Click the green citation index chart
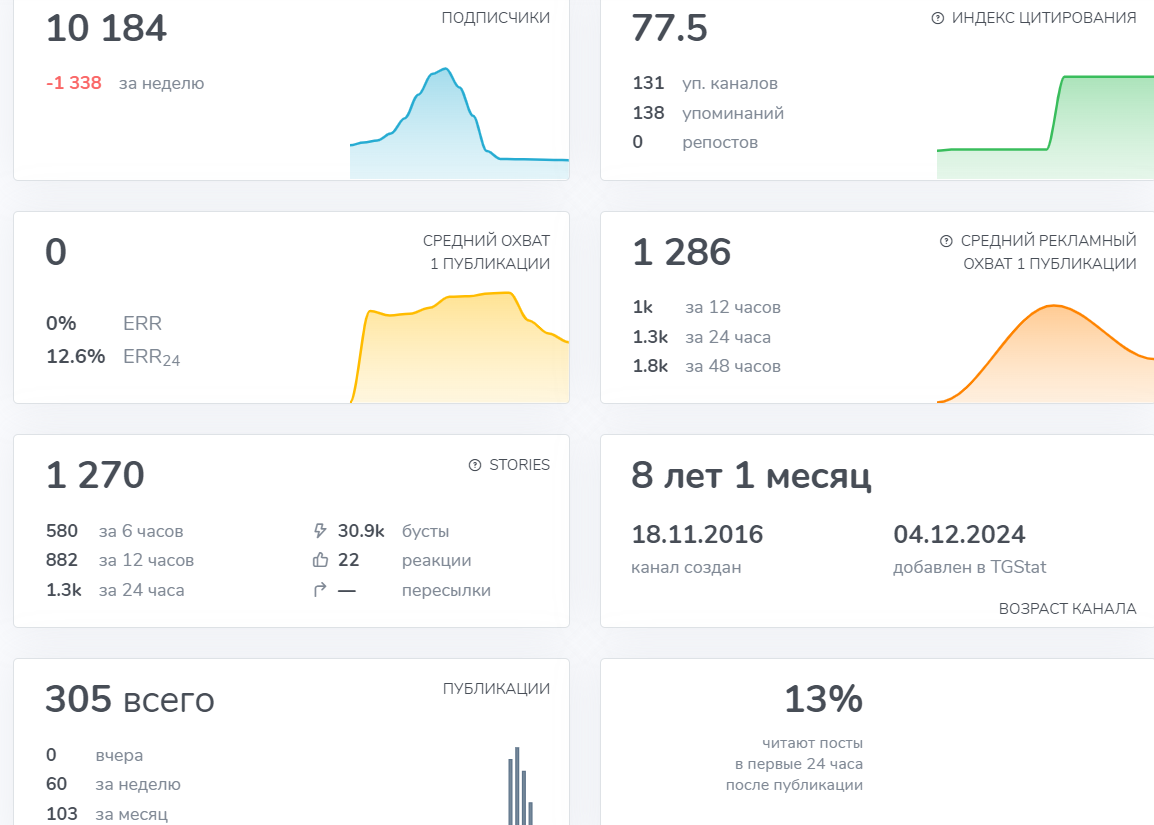Screen dimensions: 1154x825 (x=1045, y=127)
